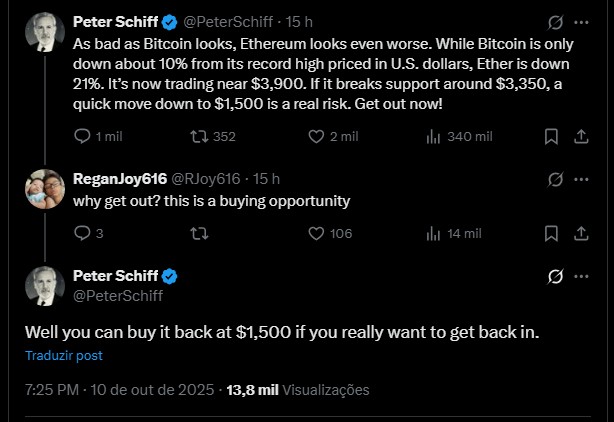Open more options on Peter Schiff's bottom reply
The image size is (614, 422).
tap(582, 276)
